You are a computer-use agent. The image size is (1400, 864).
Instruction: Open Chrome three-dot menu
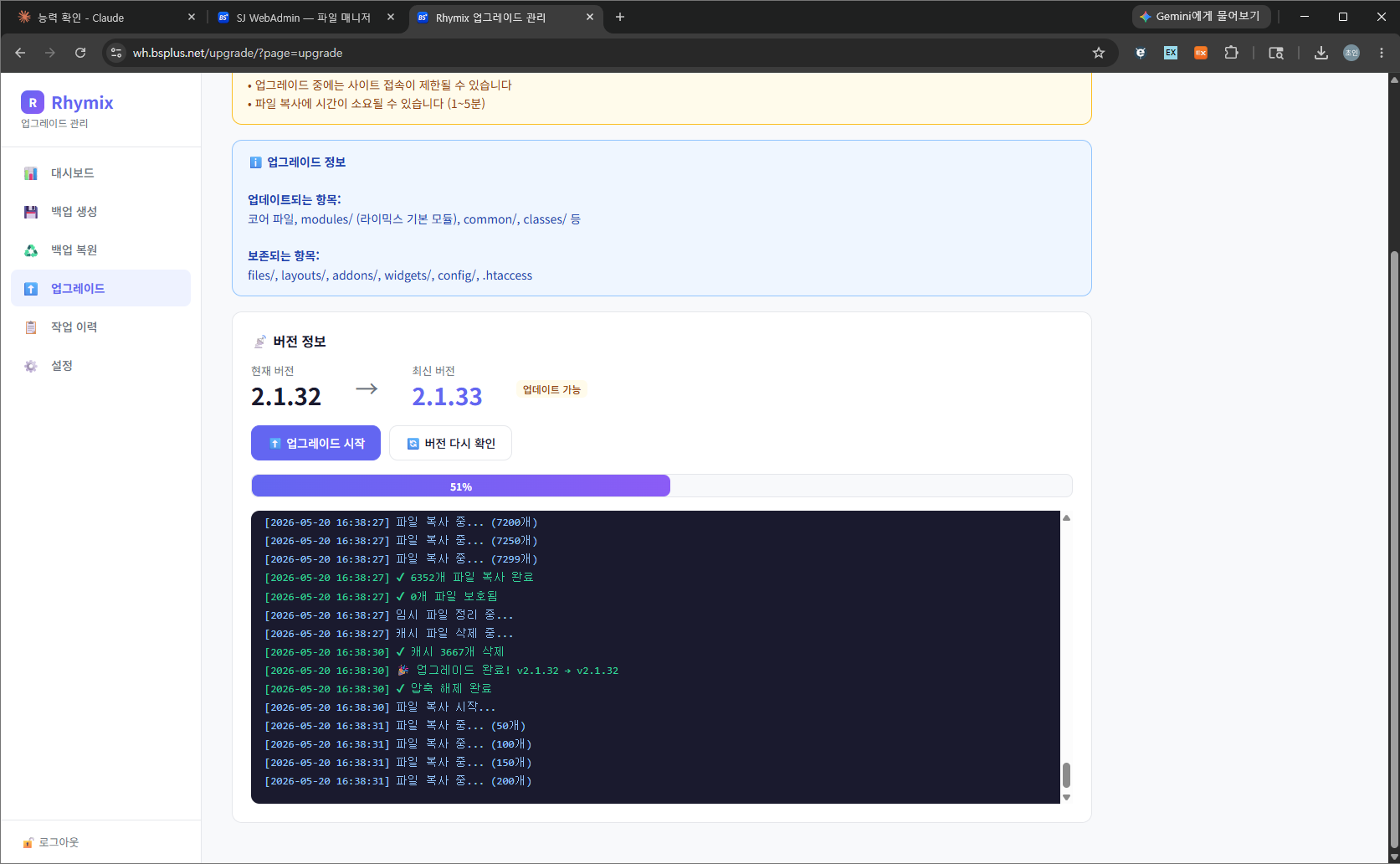pyautogui.click(x=1382, y=53)
